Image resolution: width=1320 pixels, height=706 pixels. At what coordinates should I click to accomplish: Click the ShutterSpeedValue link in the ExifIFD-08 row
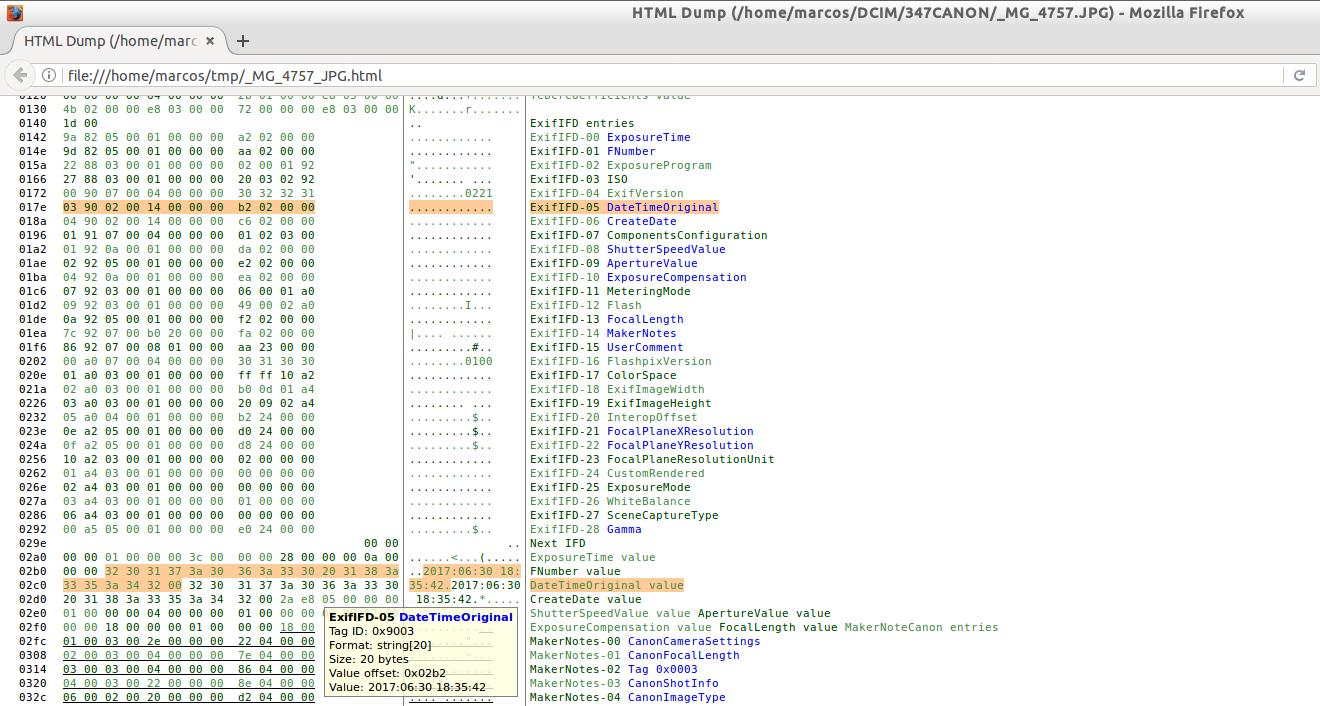coord(666,250)
